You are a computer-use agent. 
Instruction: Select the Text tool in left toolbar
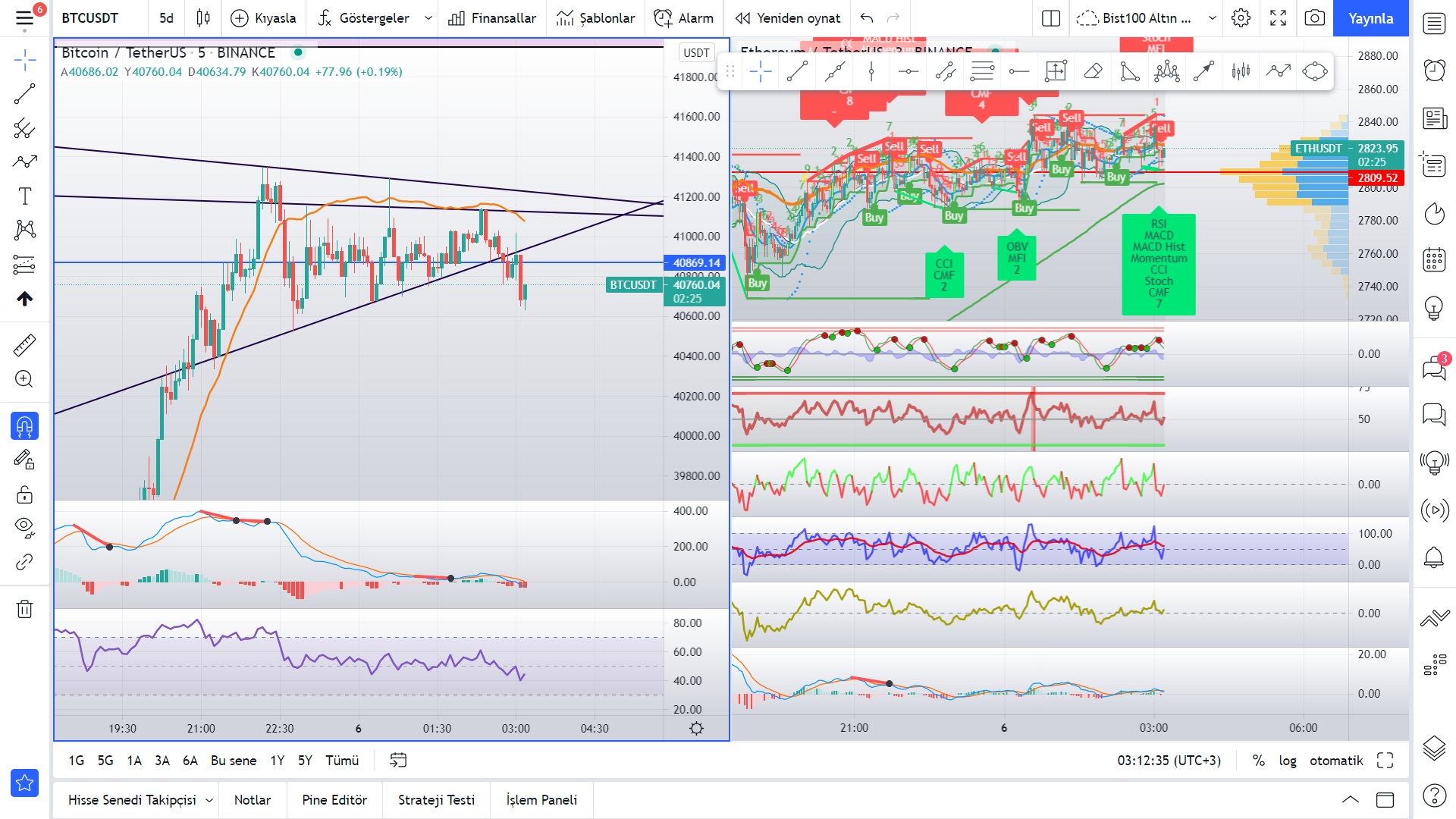point(24,196)
